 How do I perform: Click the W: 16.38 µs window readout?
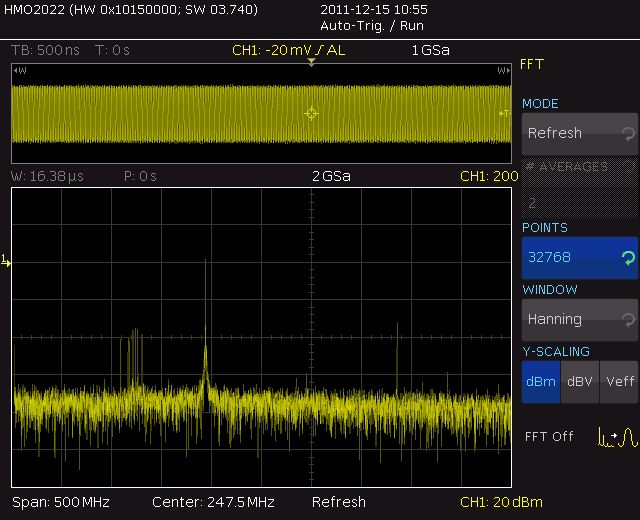coord(47,176)
